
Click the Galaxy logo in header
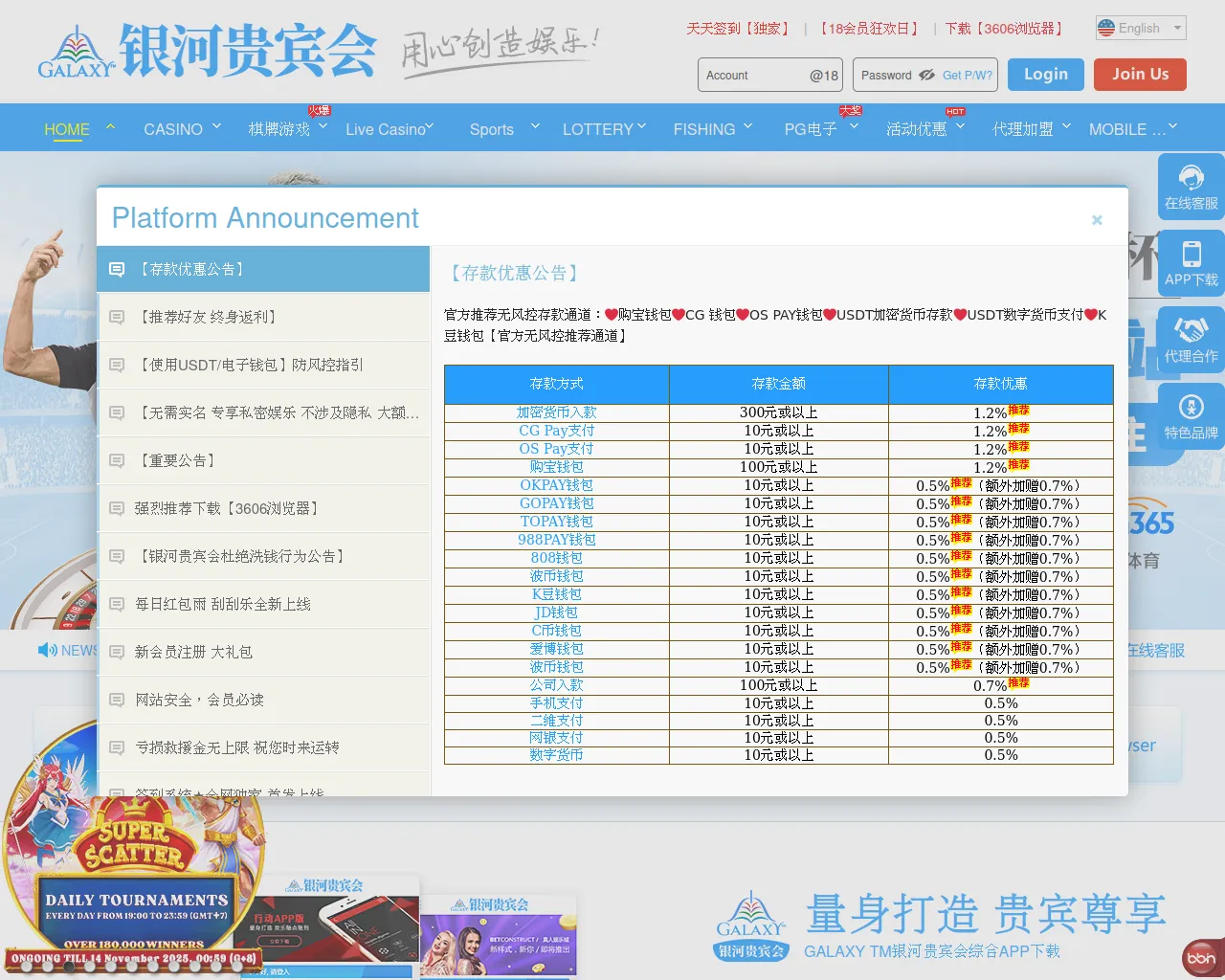(x=206, y=52)
